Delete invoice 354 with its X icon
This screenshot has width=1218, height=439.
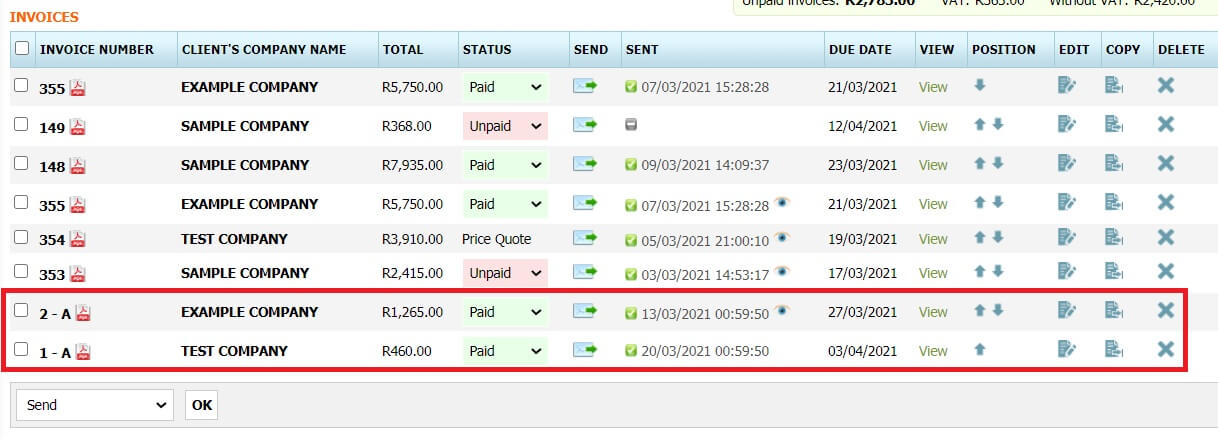[1165, 238]
